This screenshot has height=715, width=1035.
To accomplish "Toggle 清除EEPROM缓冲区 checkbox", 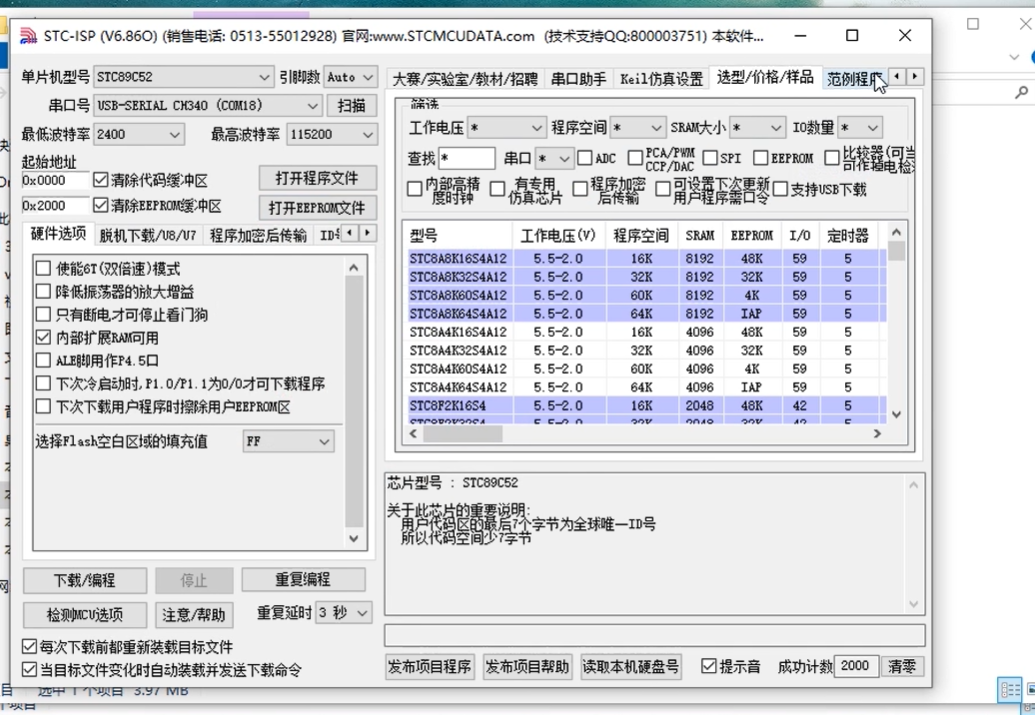I will click(x=100, y=205).
